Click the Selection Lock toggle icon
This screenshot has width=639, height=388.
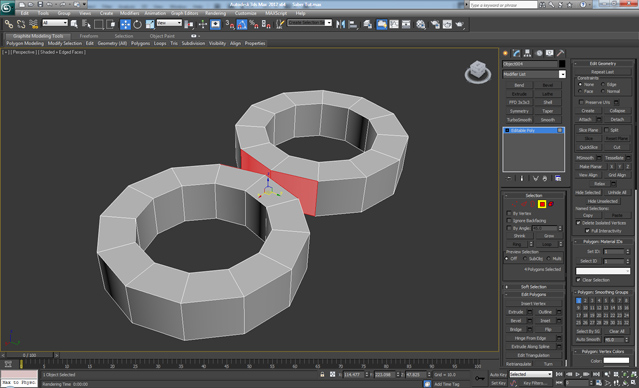[x=322, y=374]
